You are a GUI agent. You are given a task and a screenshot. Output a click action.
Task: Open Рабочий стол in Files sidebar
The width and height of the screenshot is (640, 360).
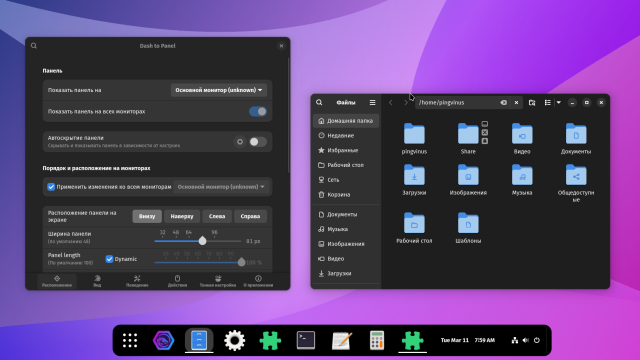pos(346,165)
